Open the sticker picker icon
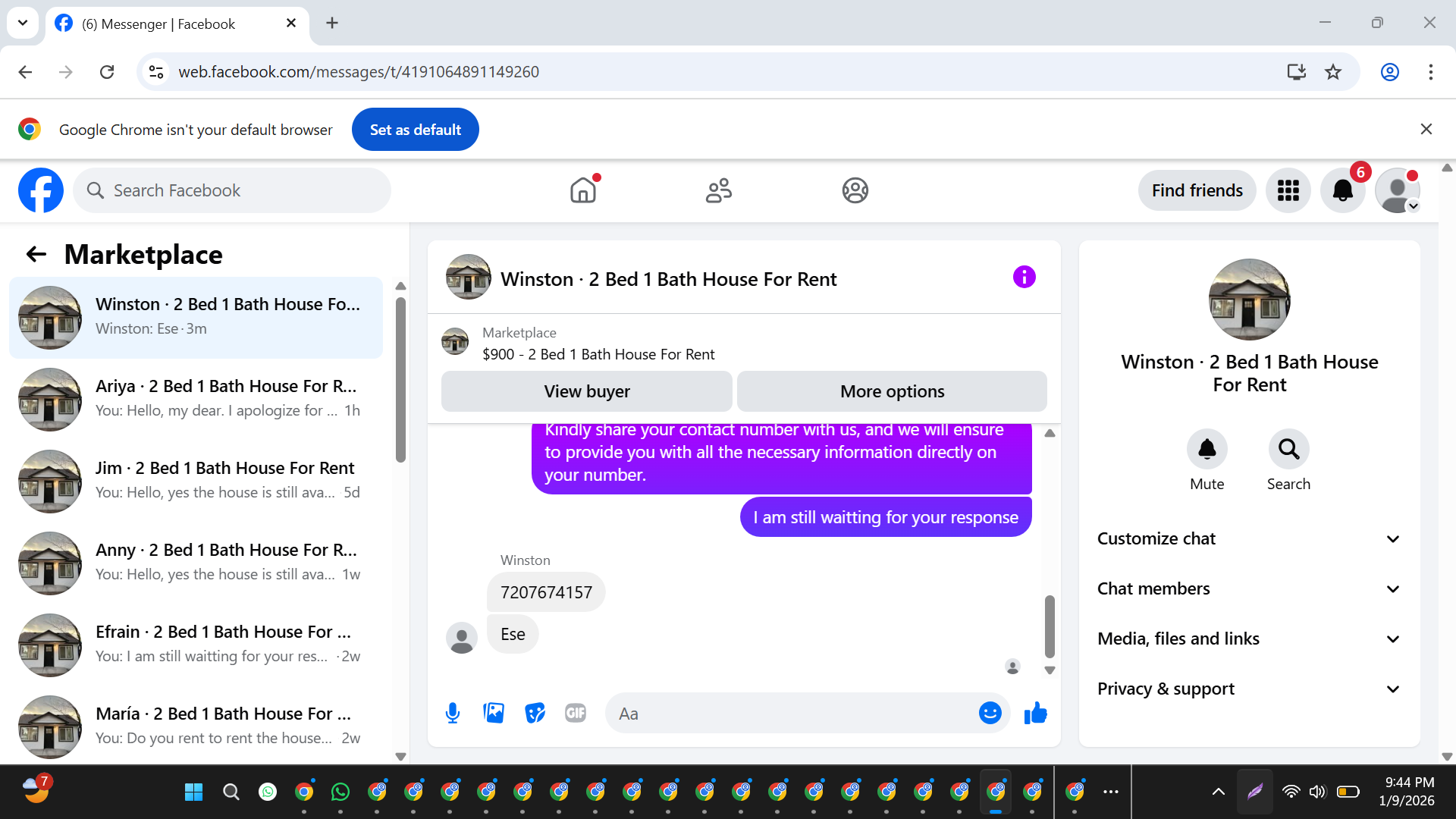This screenshot has width=1456, height=819. [x=535, y=713]
